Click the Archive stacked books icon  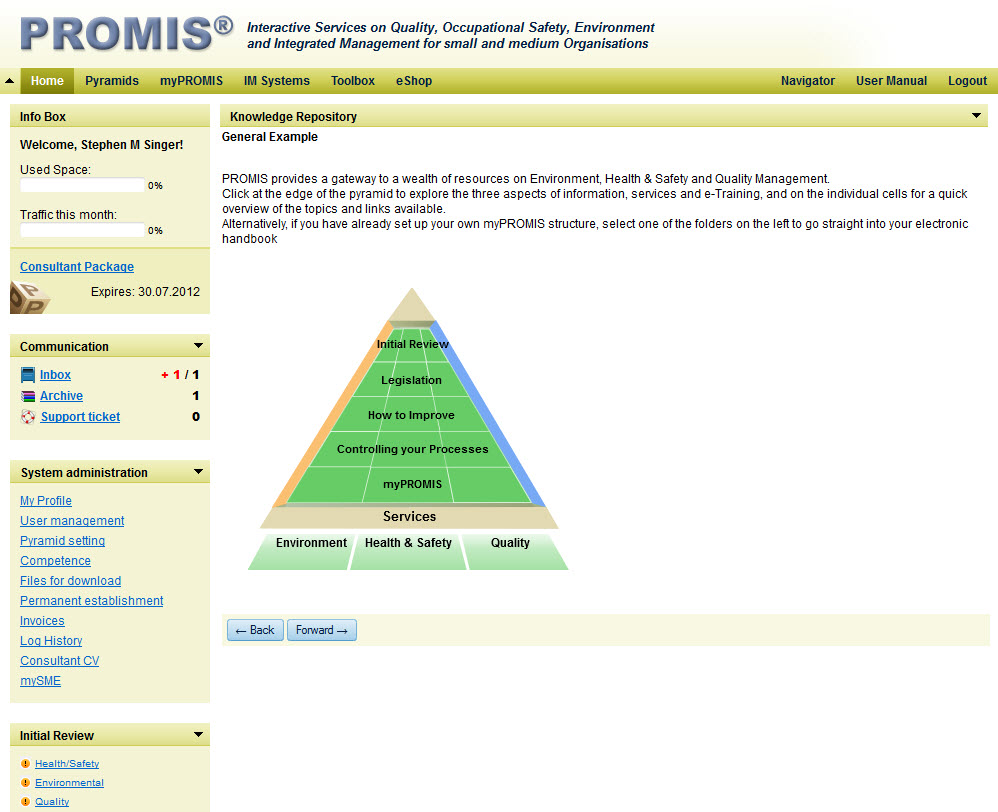click(x=28, y=396)
